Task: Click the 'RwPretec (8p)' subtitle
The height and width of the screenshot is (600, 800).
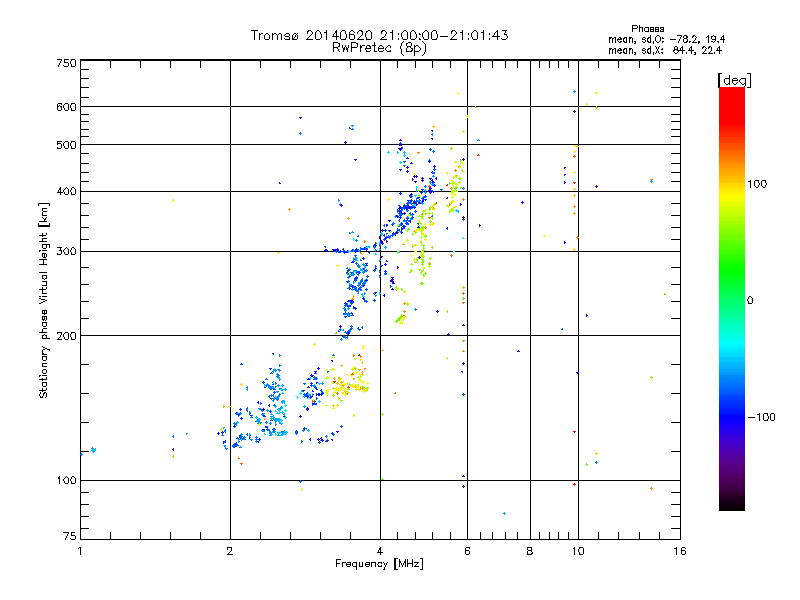Action: (379, 48)
